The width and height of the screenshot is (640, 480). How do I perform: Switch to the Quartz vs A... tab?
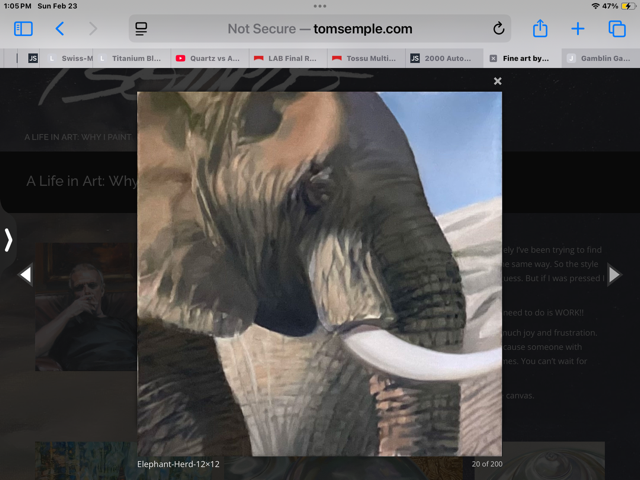tap(210, 58)
